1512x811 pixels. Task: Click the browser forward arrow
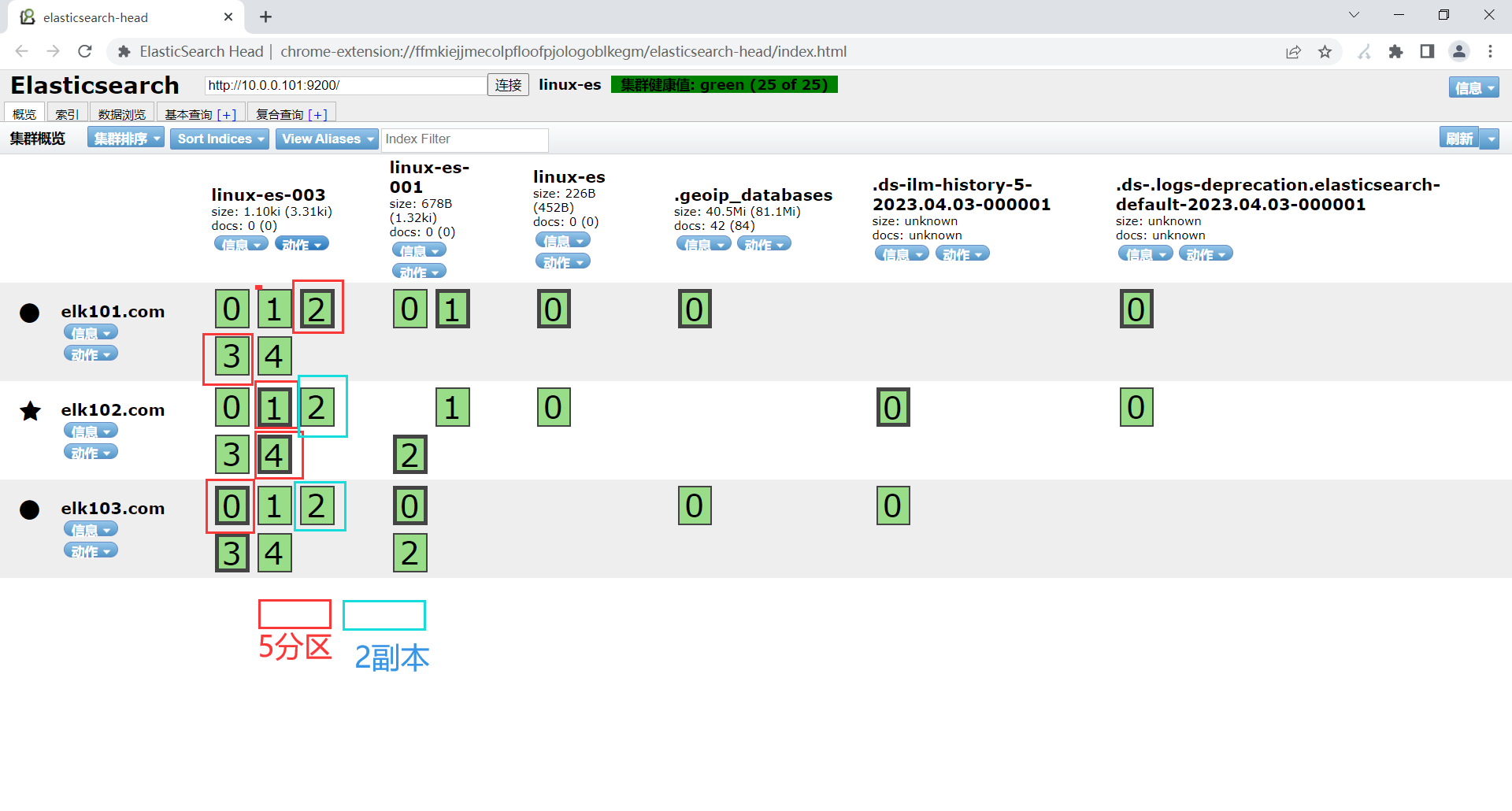pyautogui.click(x=53, y=51)
